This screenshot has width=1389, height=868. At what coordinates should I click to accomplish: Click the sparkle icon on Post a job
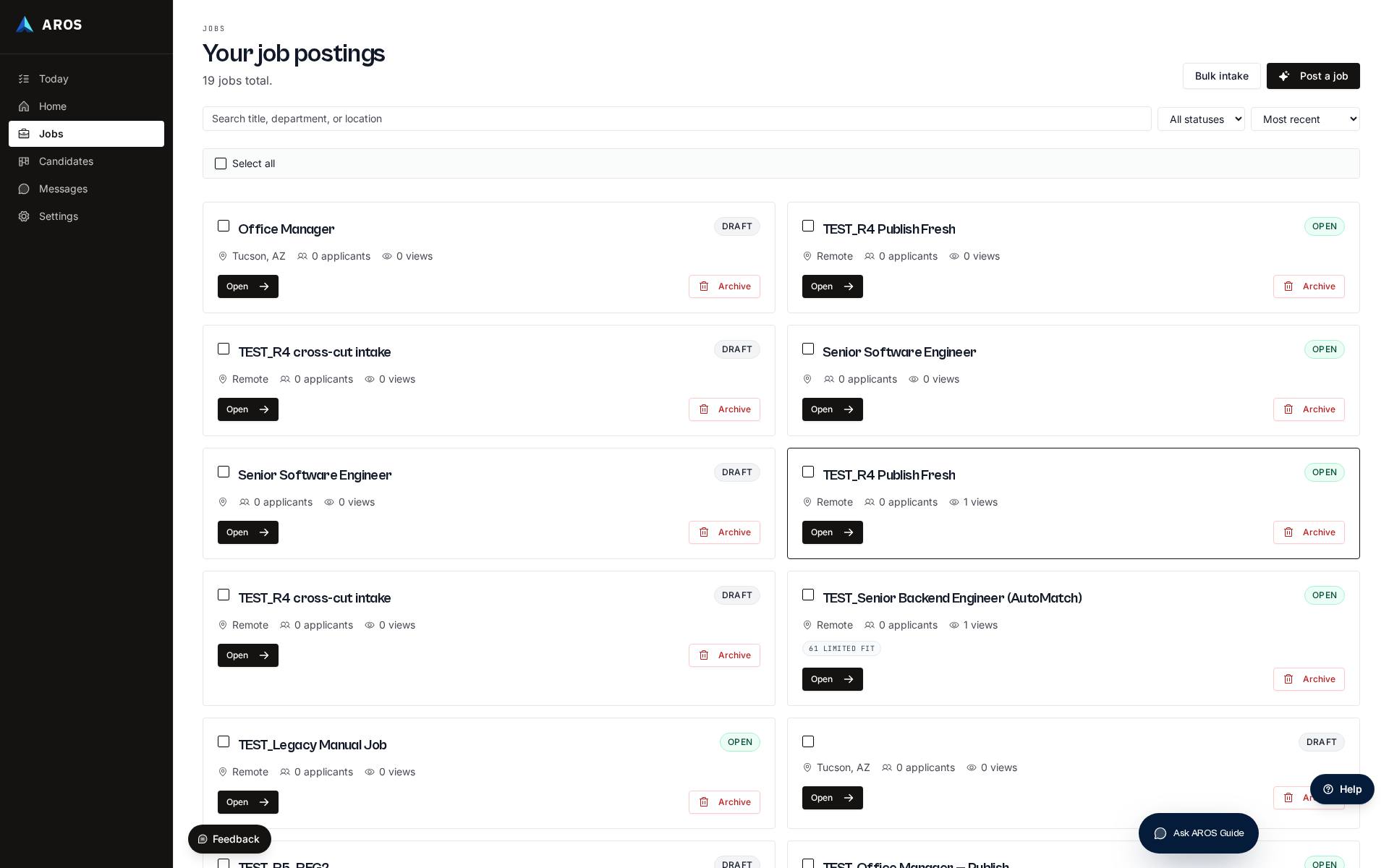pyautogui.click(x=1284, y=76)
